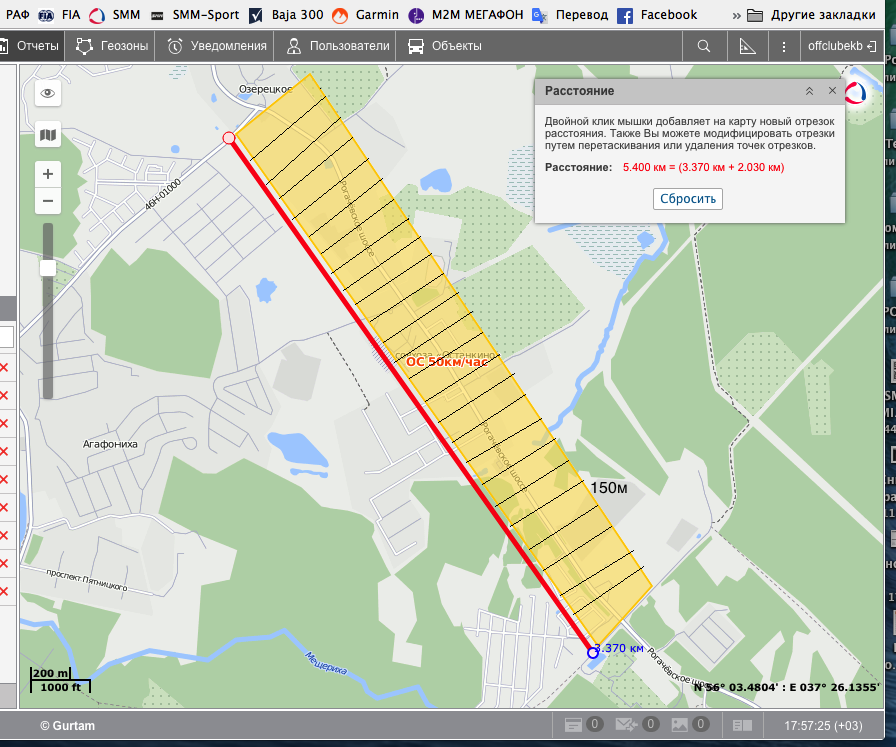Image resolution: width=896 pixels, height=747 pixels.
Task: Open the Facebook bookmark
Action: (x=657, y=15)
